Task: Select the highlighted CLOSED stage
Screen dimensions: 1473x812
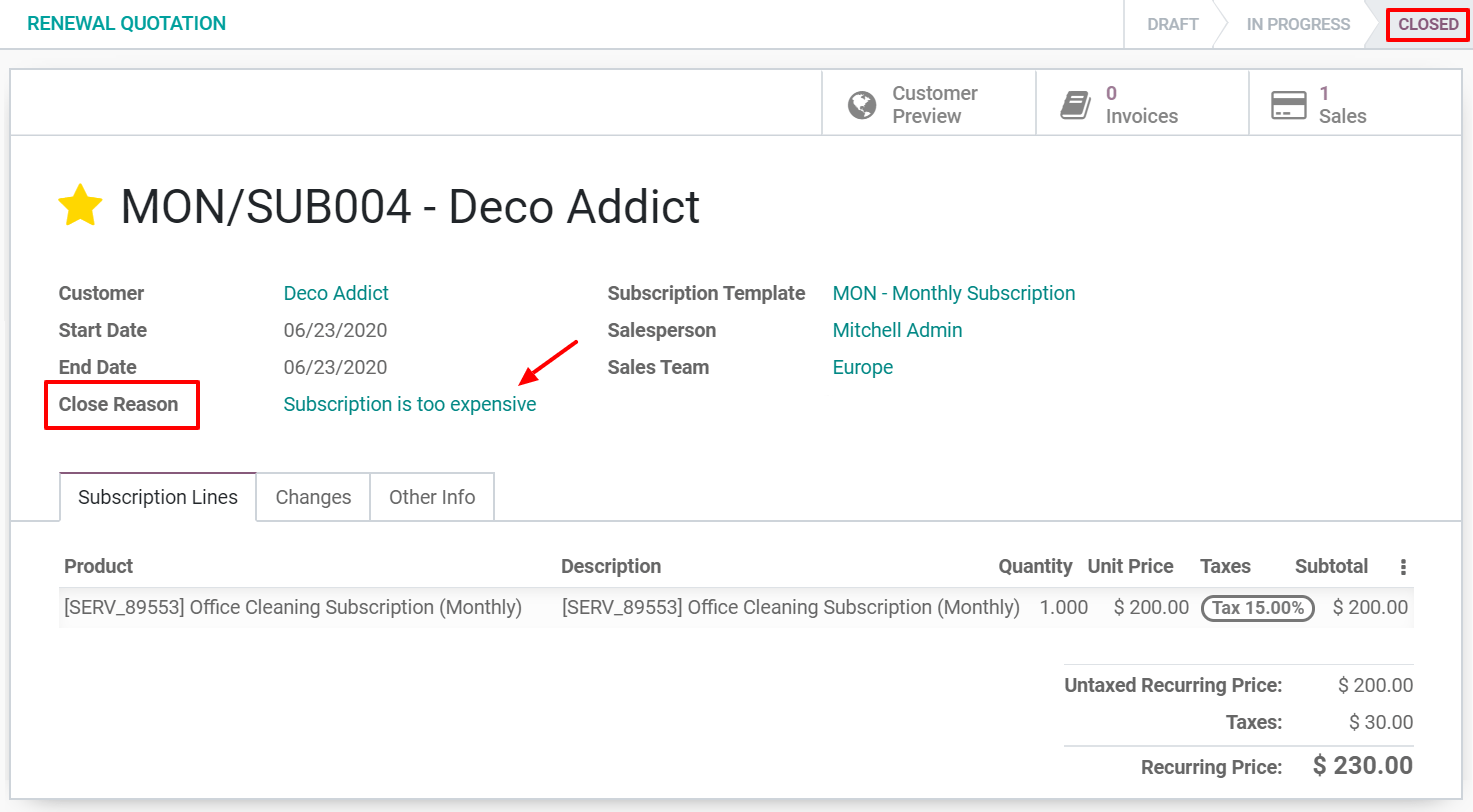Action: [x=1427, y=24]
